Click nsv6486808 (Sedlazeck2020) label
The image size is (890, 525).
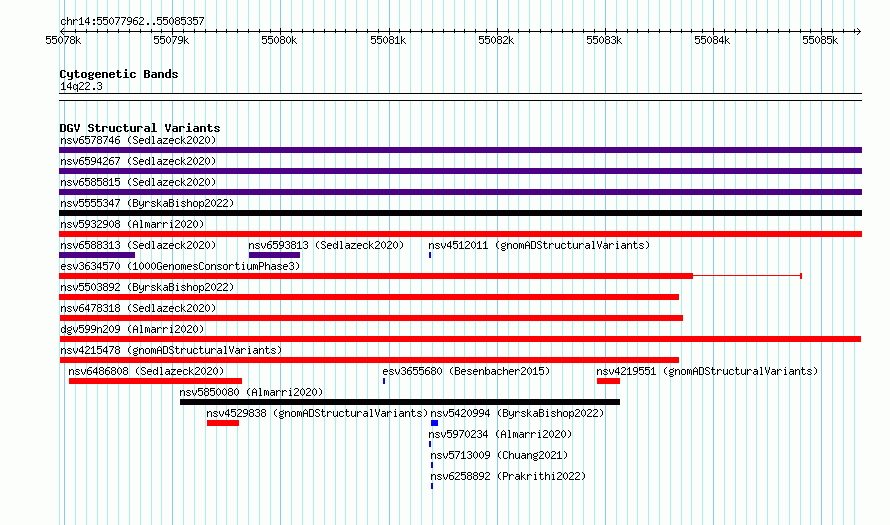(146, 371)
